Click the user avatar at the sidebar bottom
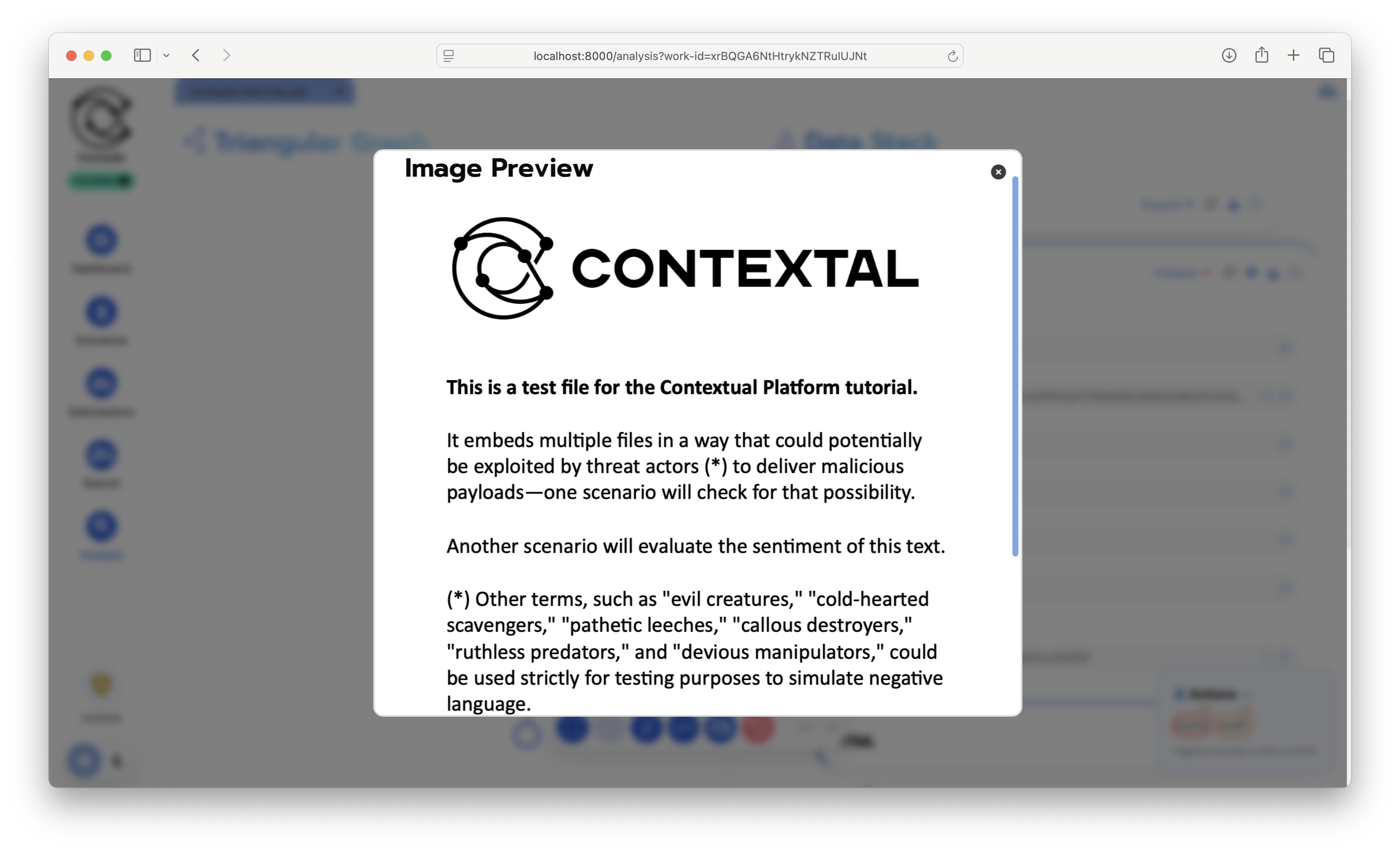 coord(84,761)
